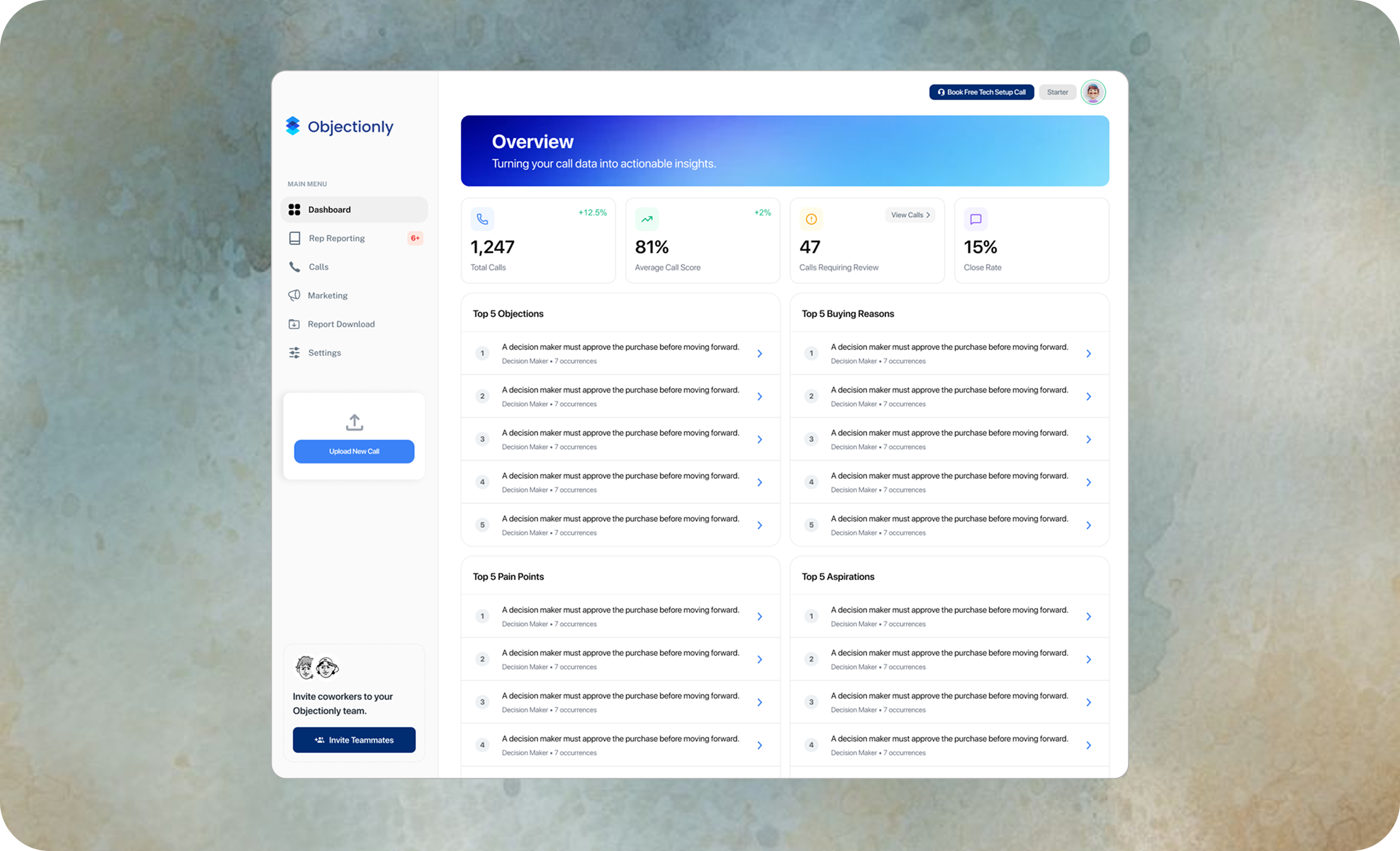Click the coworker faces illustration
Viewport: 1400px width, 851px height.
pyautogui.click(x=317, y=667)
